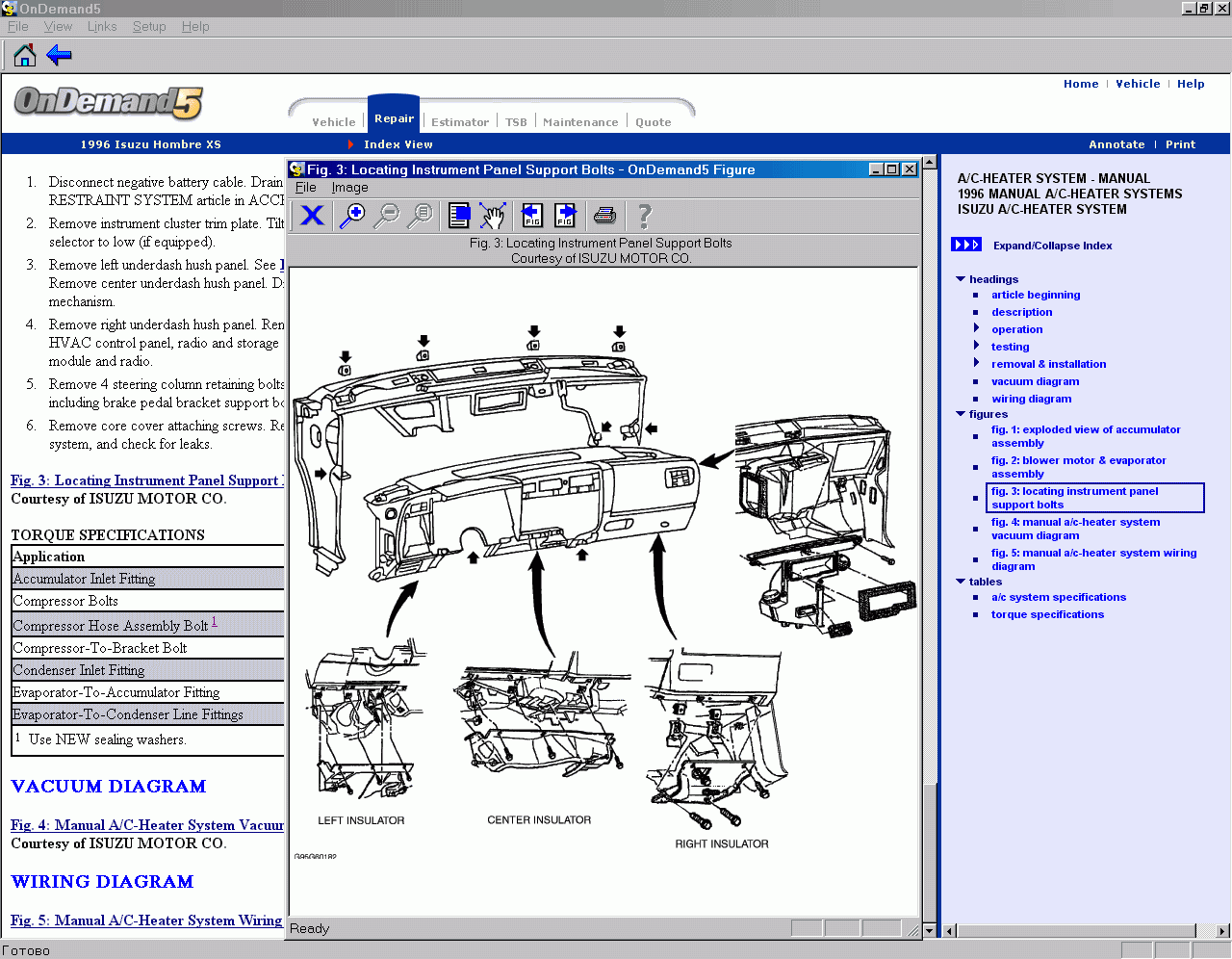Screen dimensions: 1232x959
Task: Switch to the Vehicle tab
Action: (x=334, y=122)
